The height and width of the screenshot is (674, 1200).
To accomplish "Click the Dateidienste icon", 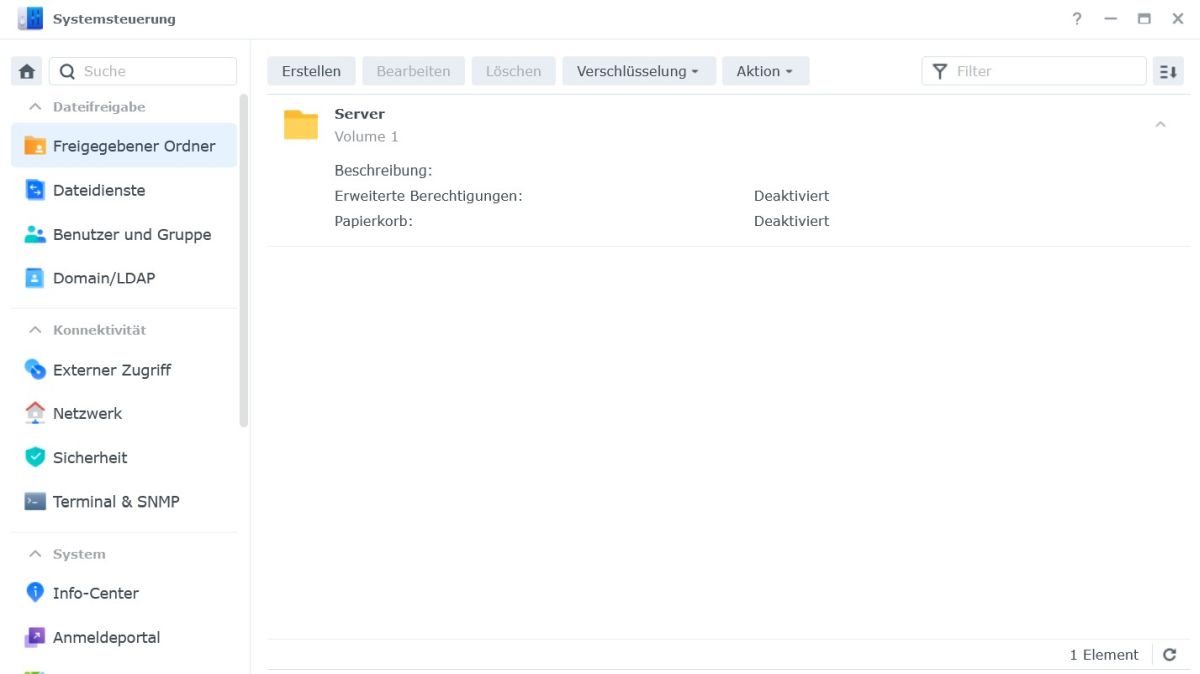I will 35,190.
